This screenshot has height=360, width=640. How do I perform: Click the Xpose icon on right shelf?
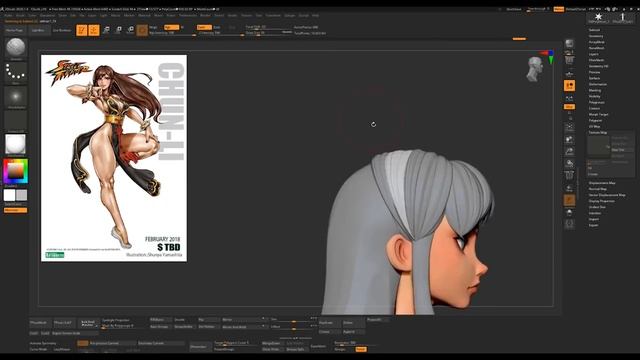click(569, 224)
